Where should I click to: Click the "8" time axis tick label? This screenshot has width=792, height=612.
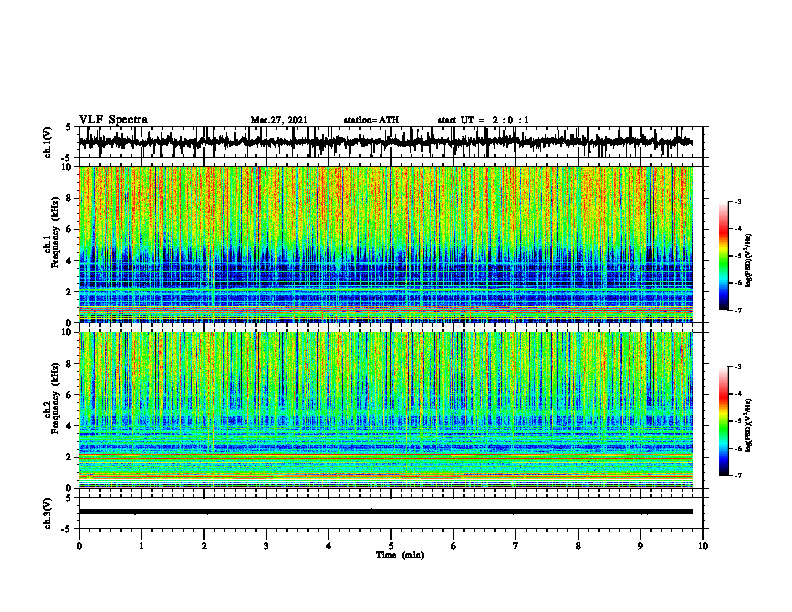click(x=578, y=546)
